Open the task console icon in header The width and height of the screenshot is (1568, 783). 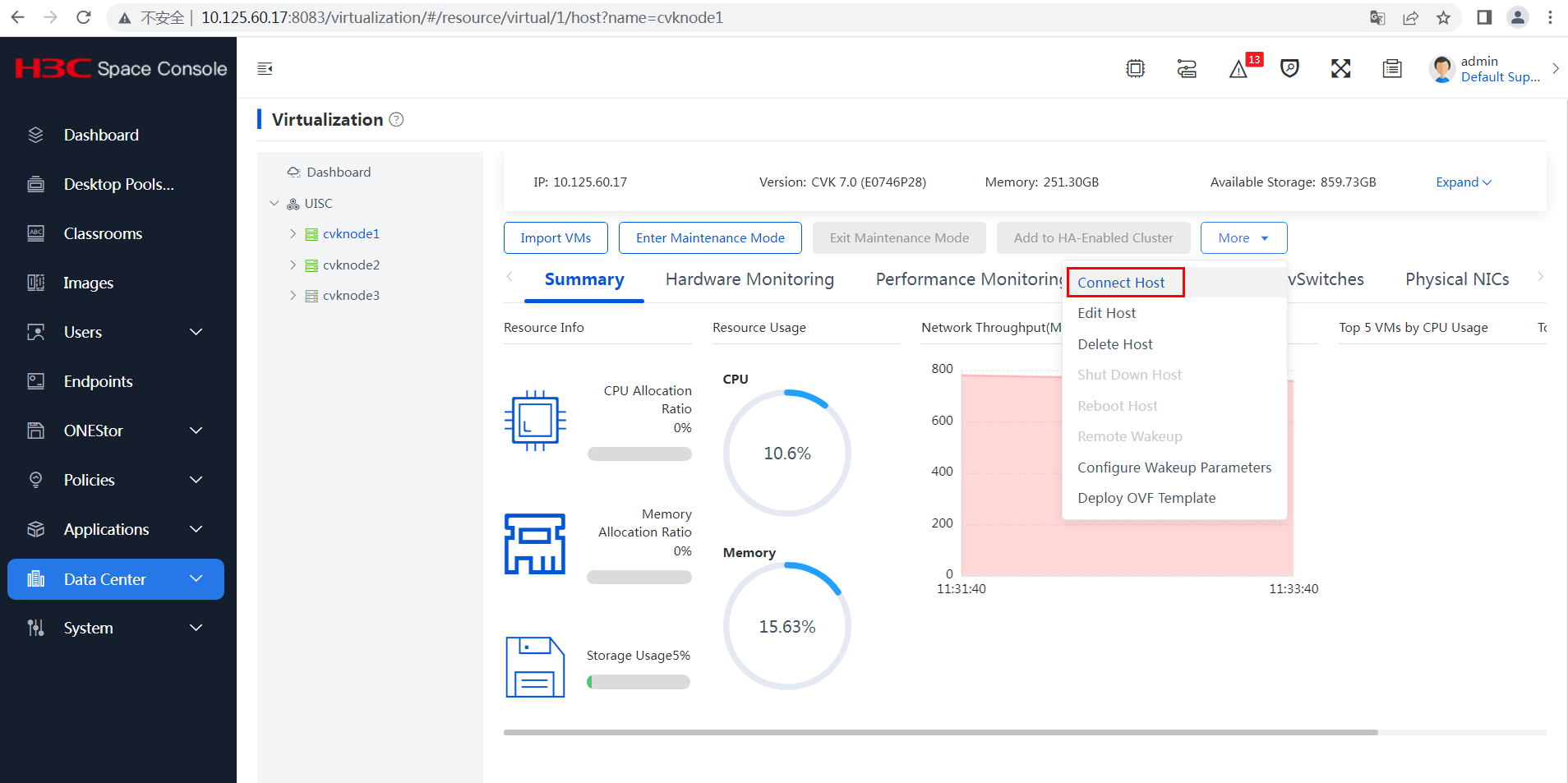(1187, 69)
